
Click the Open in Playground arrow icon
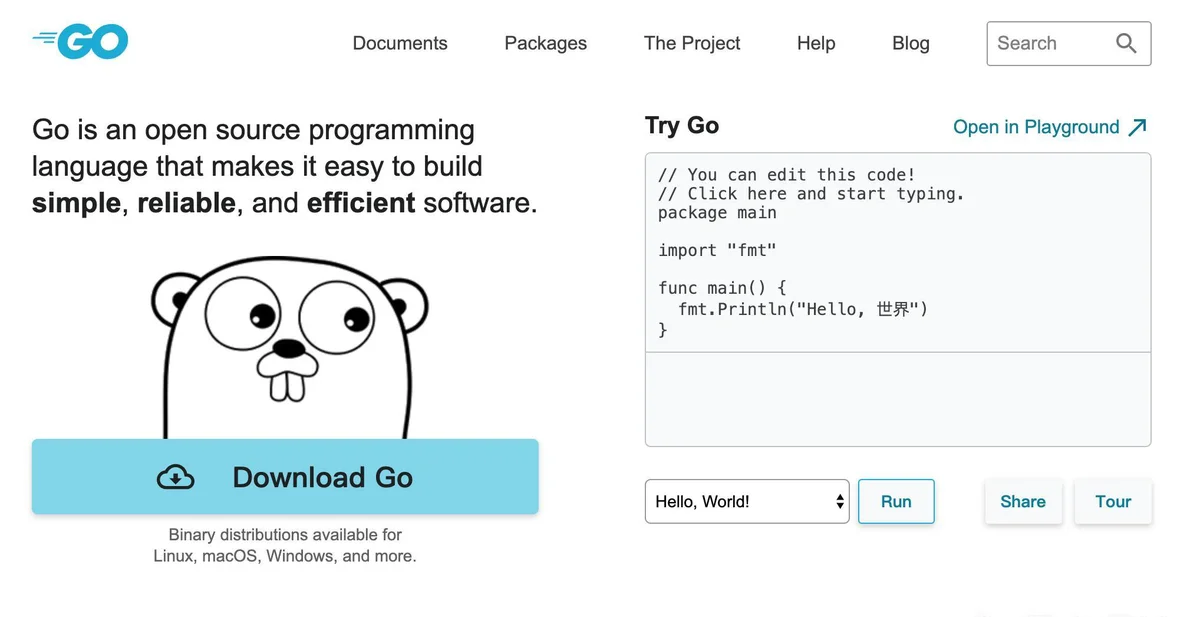[x=1137, y=127]
